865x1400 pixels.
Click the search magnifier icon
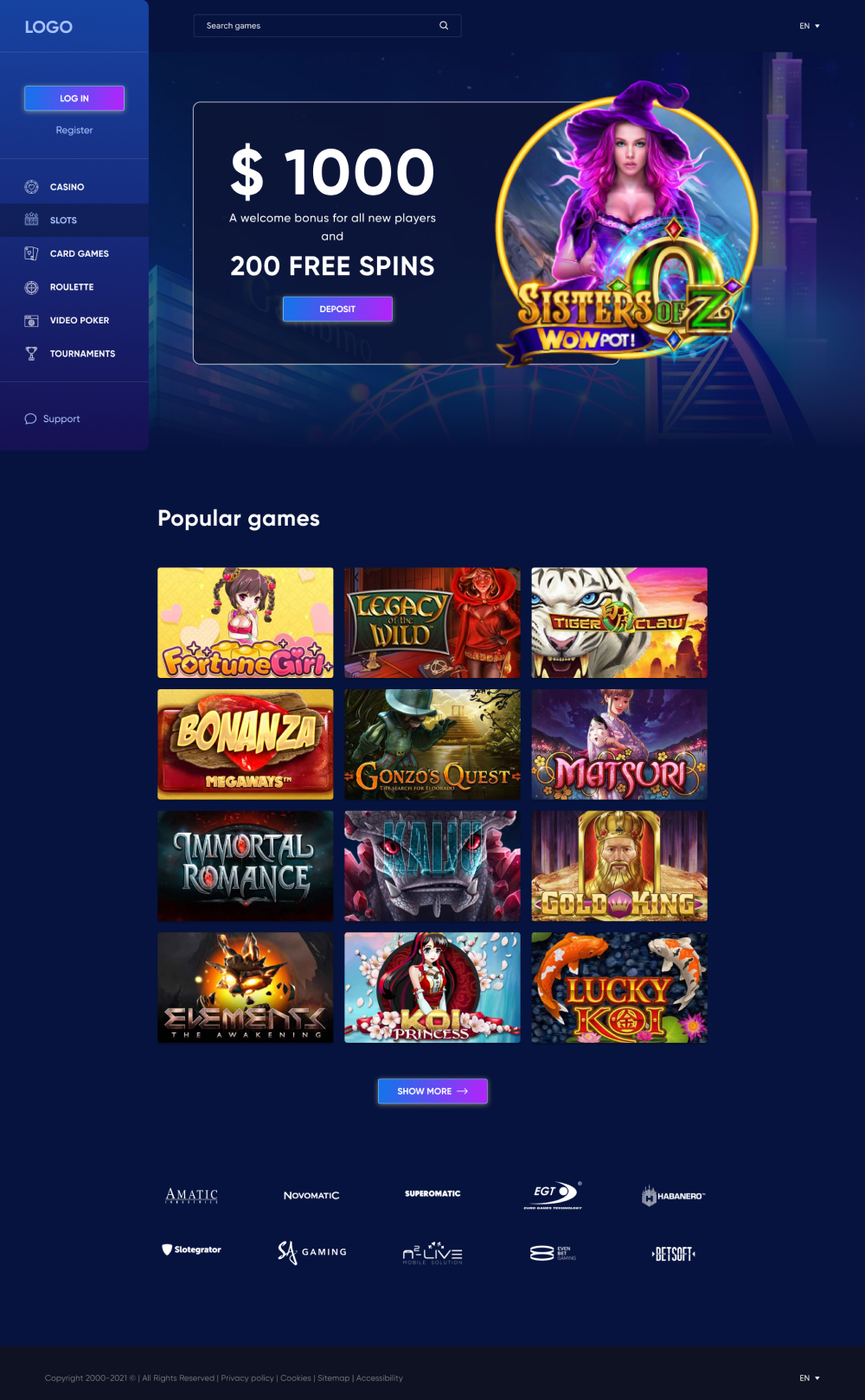[x=444, y=26]
